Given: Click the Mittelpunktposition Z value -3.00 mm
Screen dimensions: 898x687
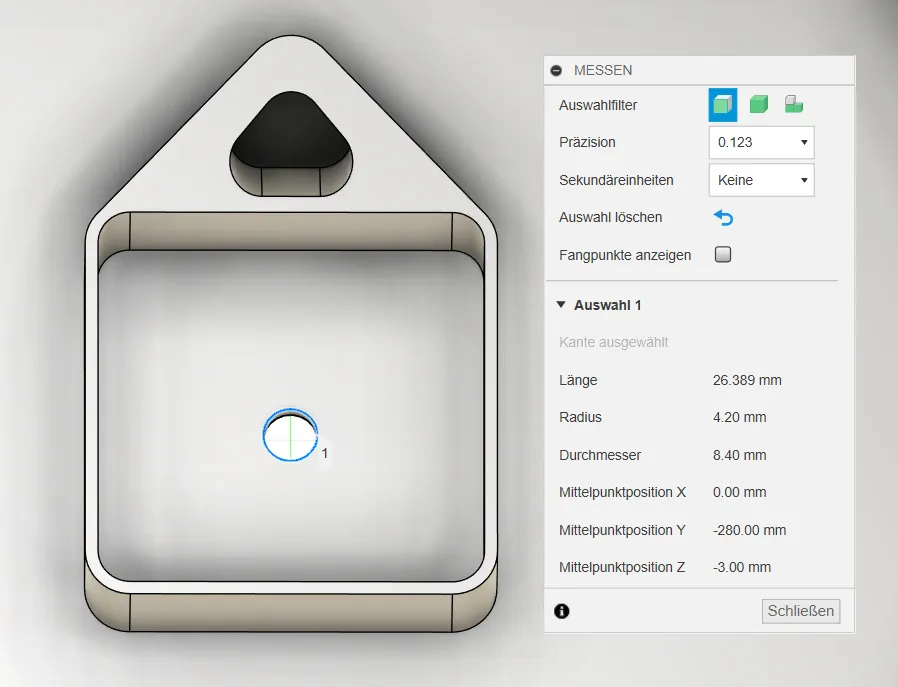Looking at the screenshot, I should click(x=742, y=567).
